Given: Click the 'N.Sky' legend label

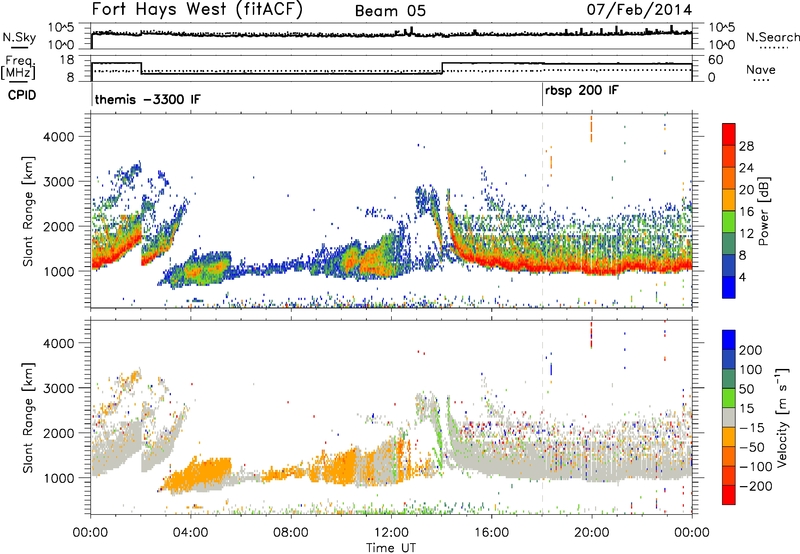Looking at the screenshot, I should pyautogui.click(x=19, y=37).
